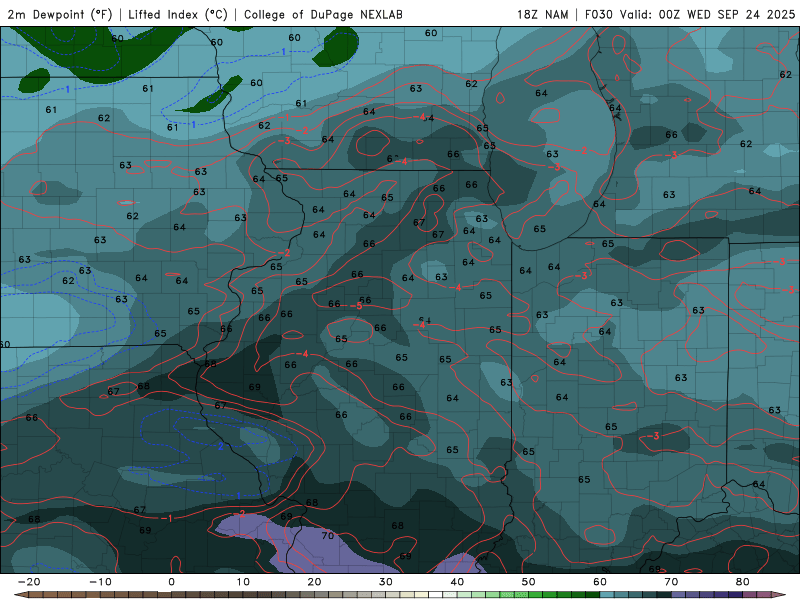Click the blue '2' lifted index contour label
This screenshot has height=600, width=800.
pyautogui.click(x=220, y=446)
